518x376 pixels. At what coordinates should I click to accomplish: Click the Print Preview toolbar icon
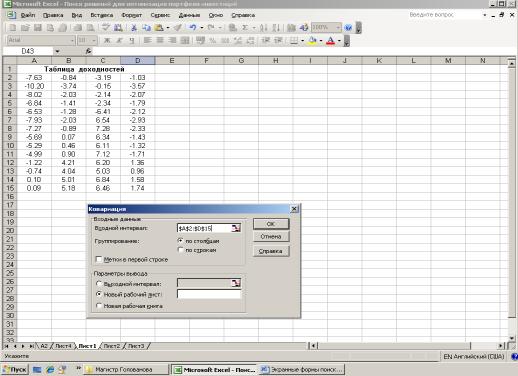[90, 28]
